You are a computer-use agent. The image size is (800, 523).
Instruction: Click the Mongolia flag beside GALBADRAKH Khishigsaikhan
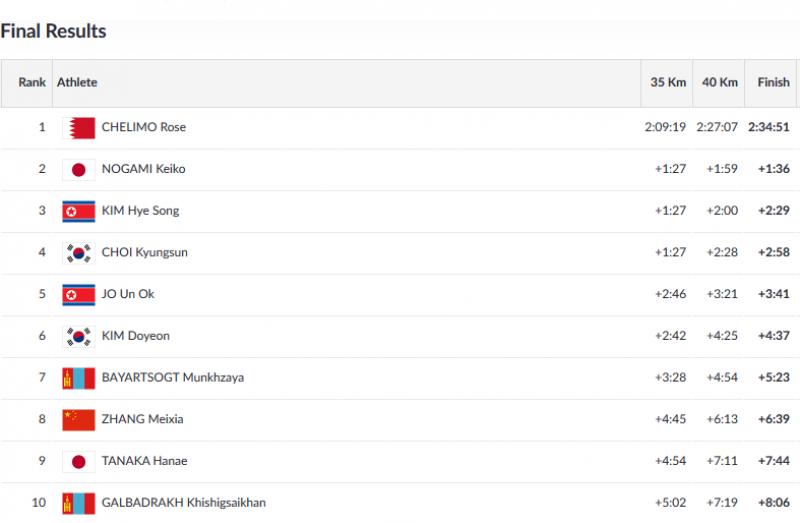tap(79, 504)
